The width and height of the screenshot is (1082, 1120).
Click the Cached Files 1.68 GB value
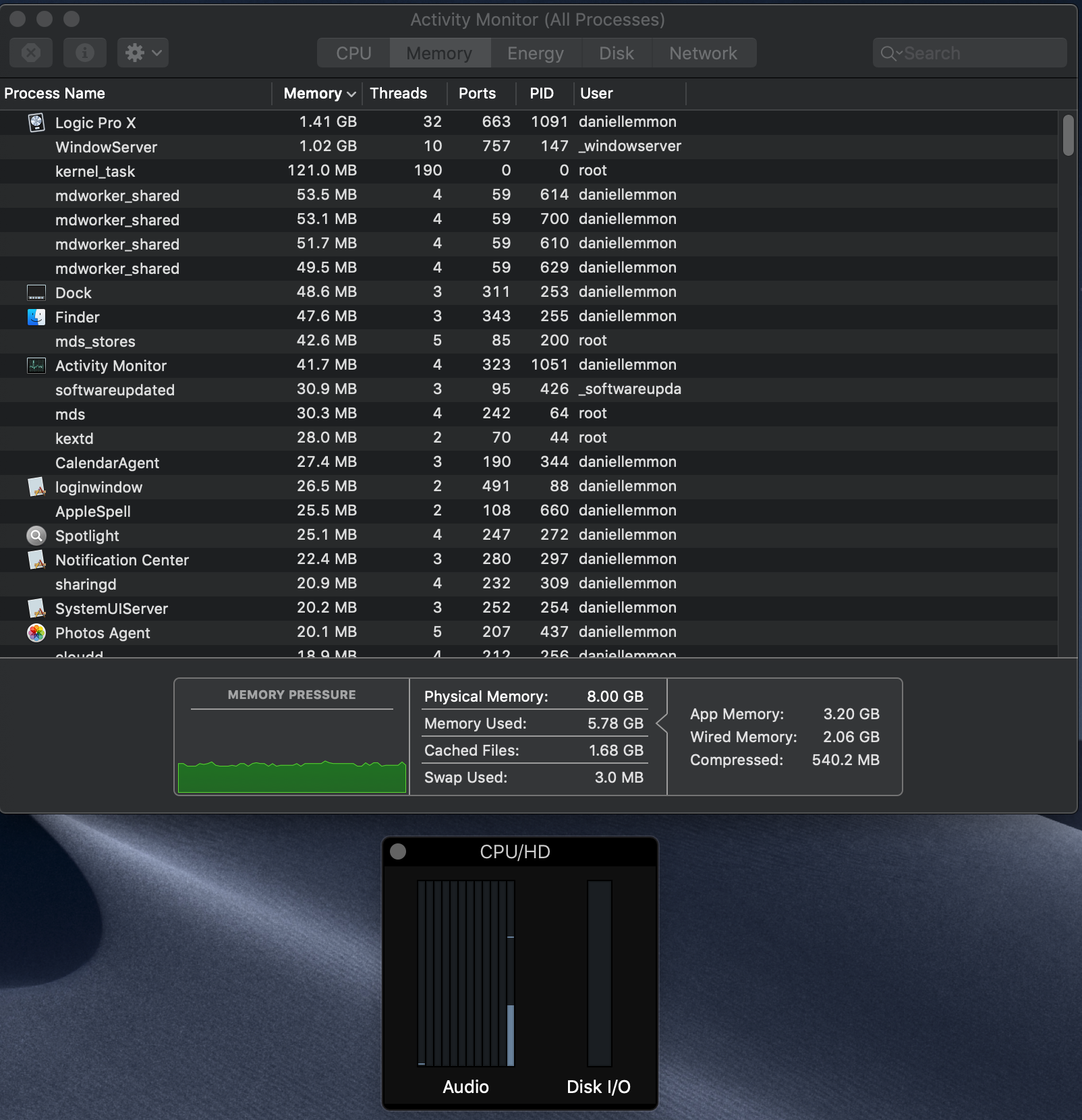click(x=616, y=750)
